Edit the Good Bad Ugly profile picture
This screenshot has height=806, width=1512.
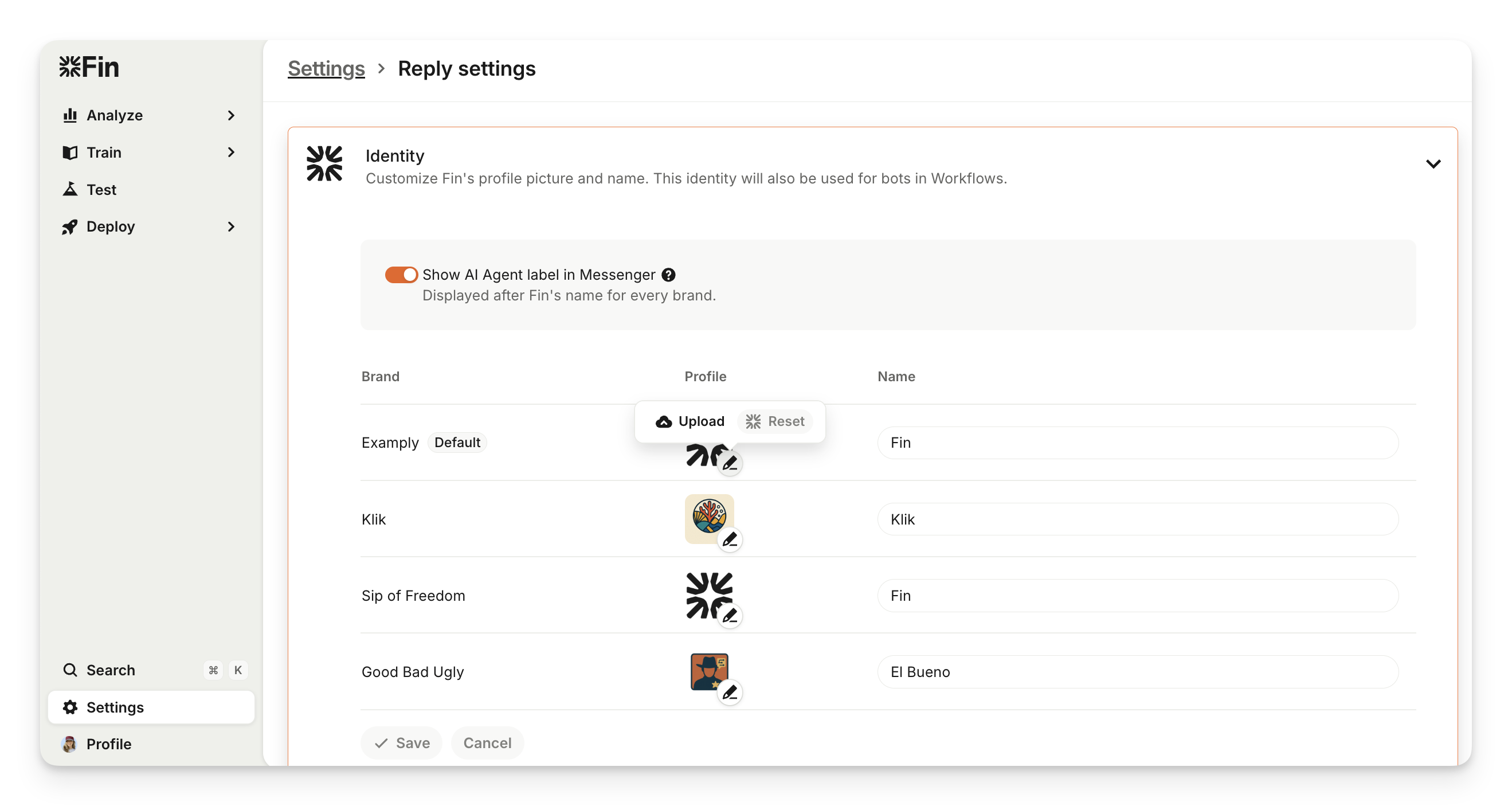point(730,692)
